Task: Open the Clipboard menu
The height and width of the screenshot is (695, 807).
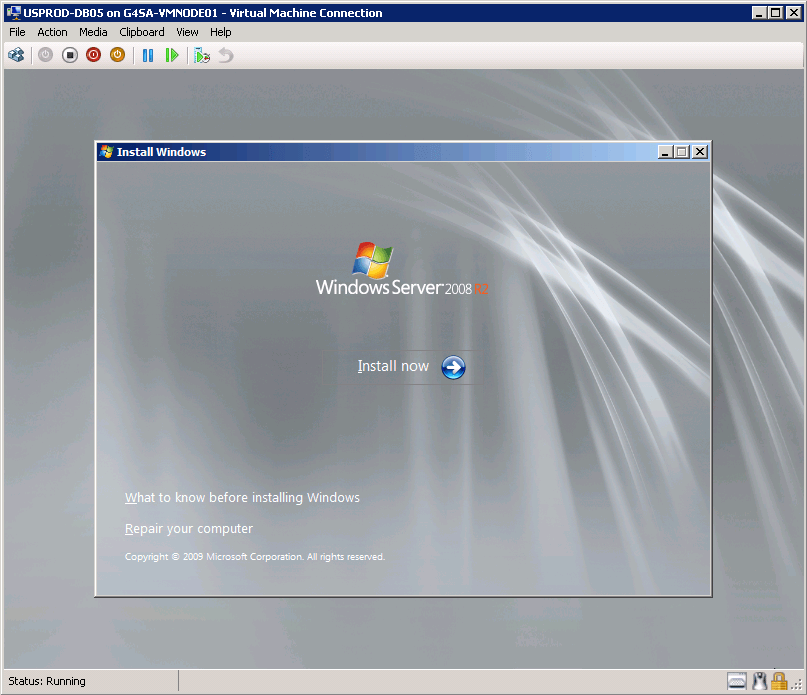Action: (141, 32)
